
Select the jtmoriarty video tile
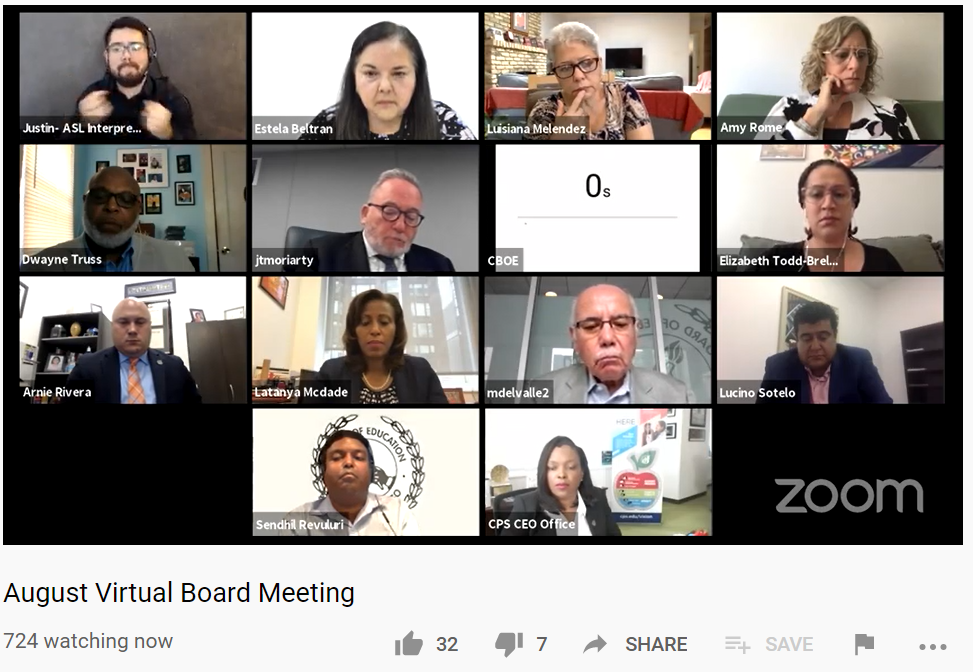tap(365, 208)
